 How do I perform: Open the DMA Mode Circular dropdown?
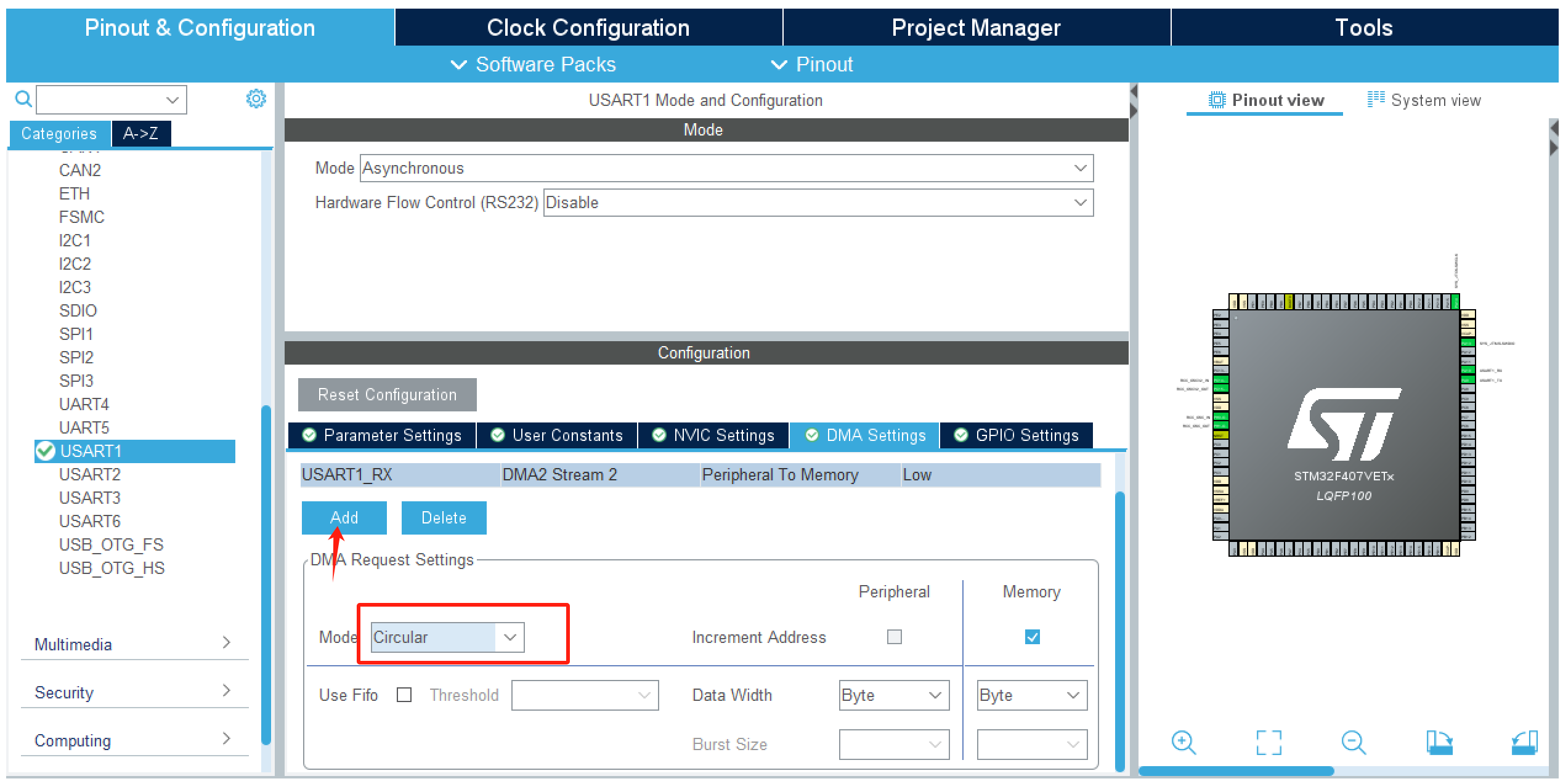[448, 637]
